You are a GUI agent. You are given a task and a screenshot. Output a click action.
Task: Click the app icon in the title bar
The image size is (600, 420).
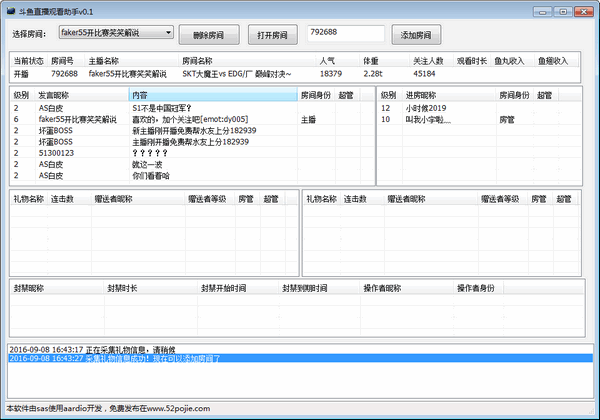point(11,11)
